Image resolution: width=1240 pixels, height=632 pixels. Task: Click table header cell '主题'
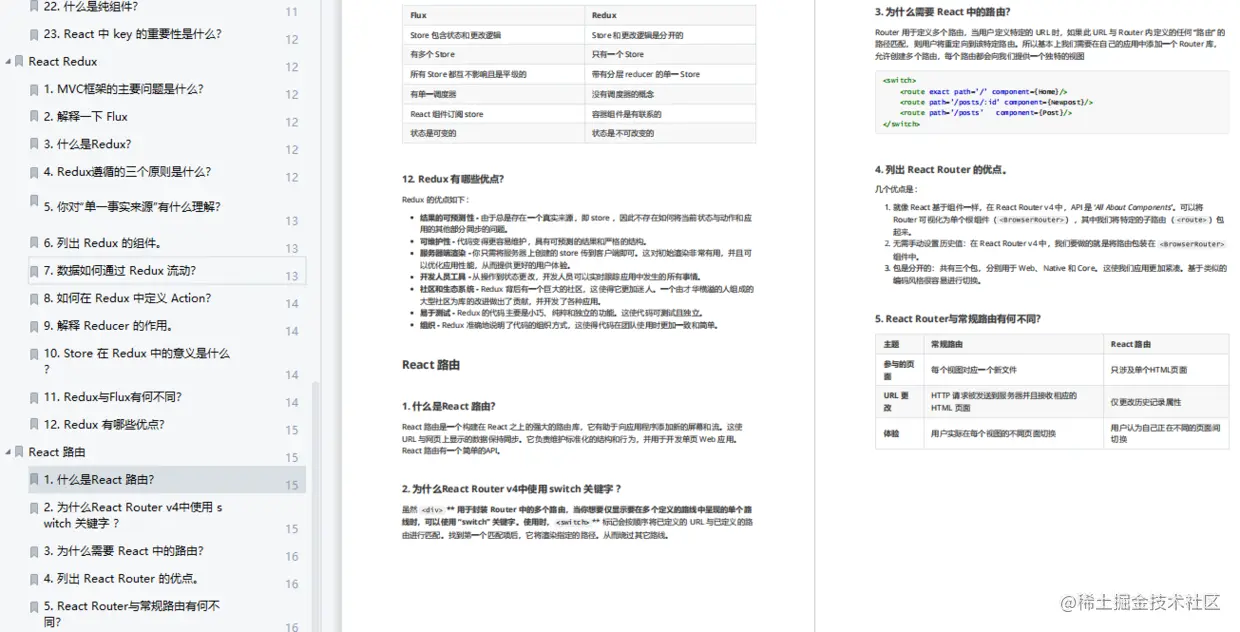click(x=900, y=344)
